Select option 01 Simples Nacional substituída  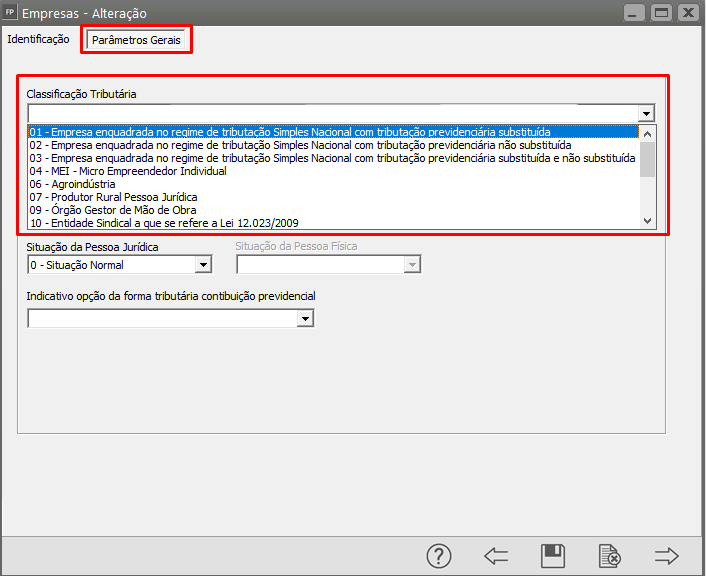[x=333, y=132]
